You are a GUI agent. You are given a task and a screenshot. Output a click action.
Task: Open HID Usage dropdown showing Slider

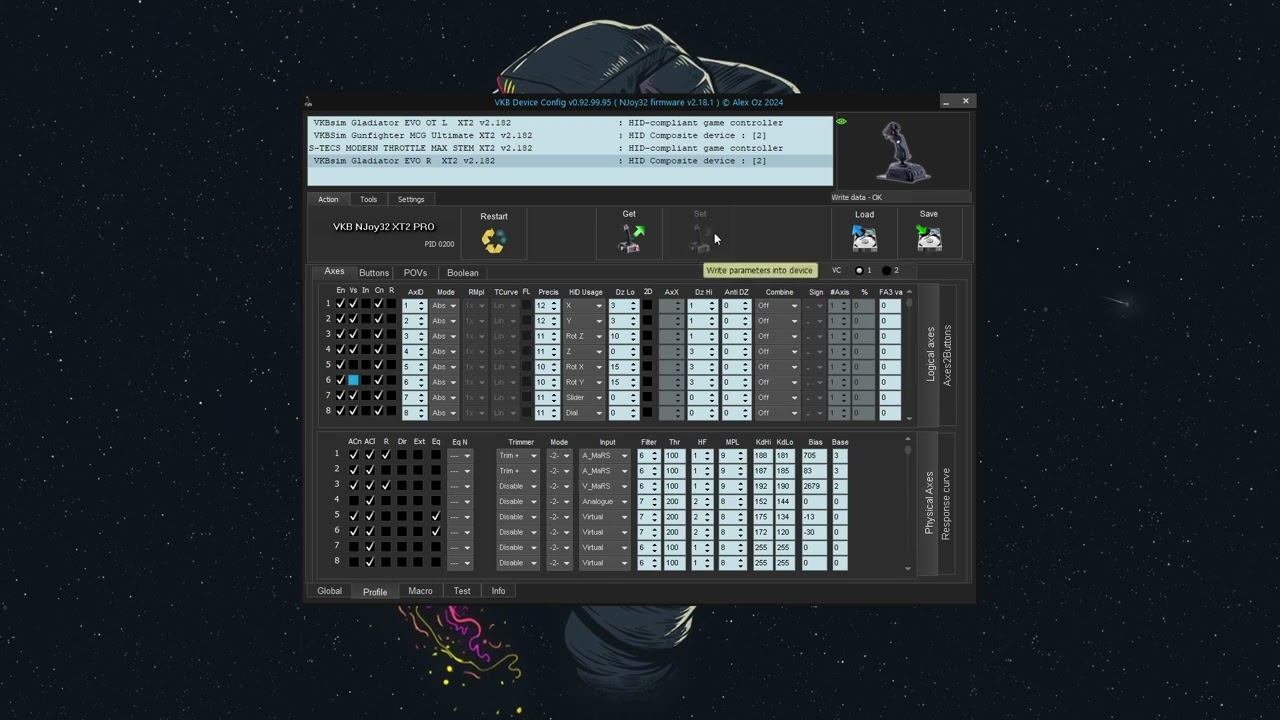(584, 398)
